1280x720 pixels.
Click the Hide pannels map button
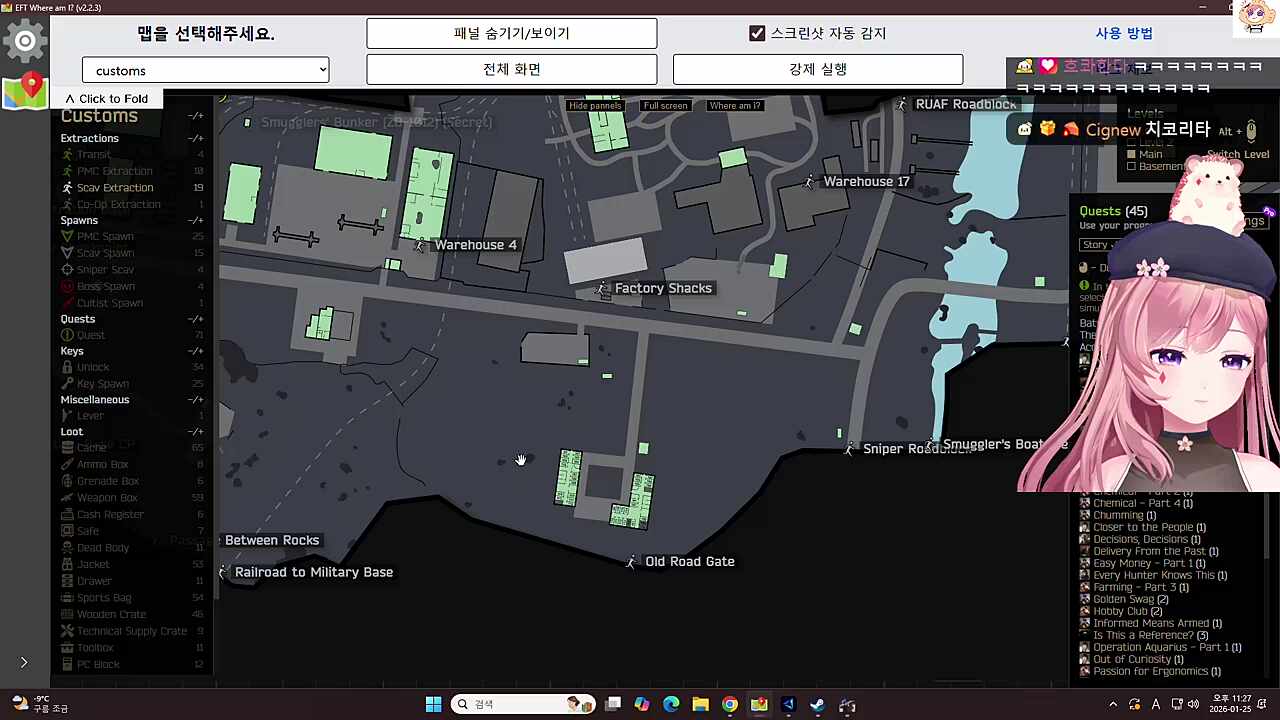(x=595, y=106)
